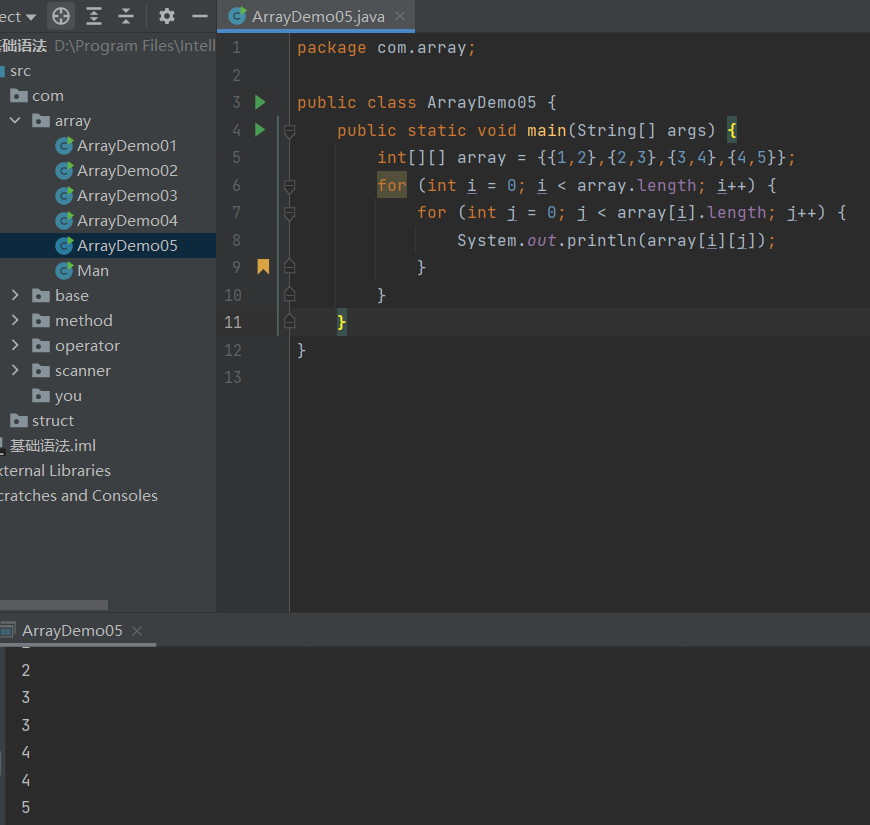Image resolution: width=870 pixels, height=825 pixels.
Task: Toggle fold marker of outer for loop line 6
Action: [x=289, y=186]
